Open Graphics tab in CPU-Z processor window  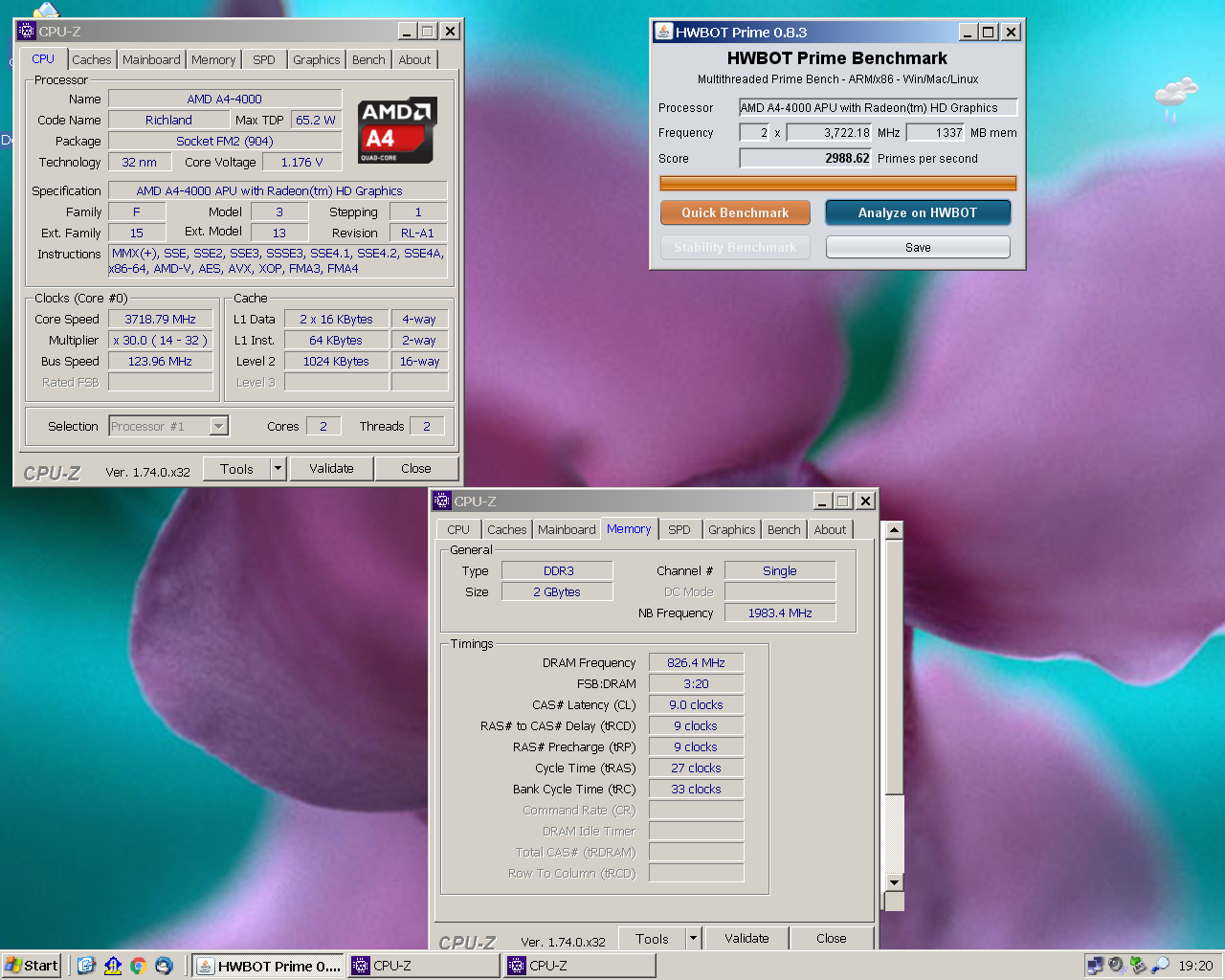[317, 59]
